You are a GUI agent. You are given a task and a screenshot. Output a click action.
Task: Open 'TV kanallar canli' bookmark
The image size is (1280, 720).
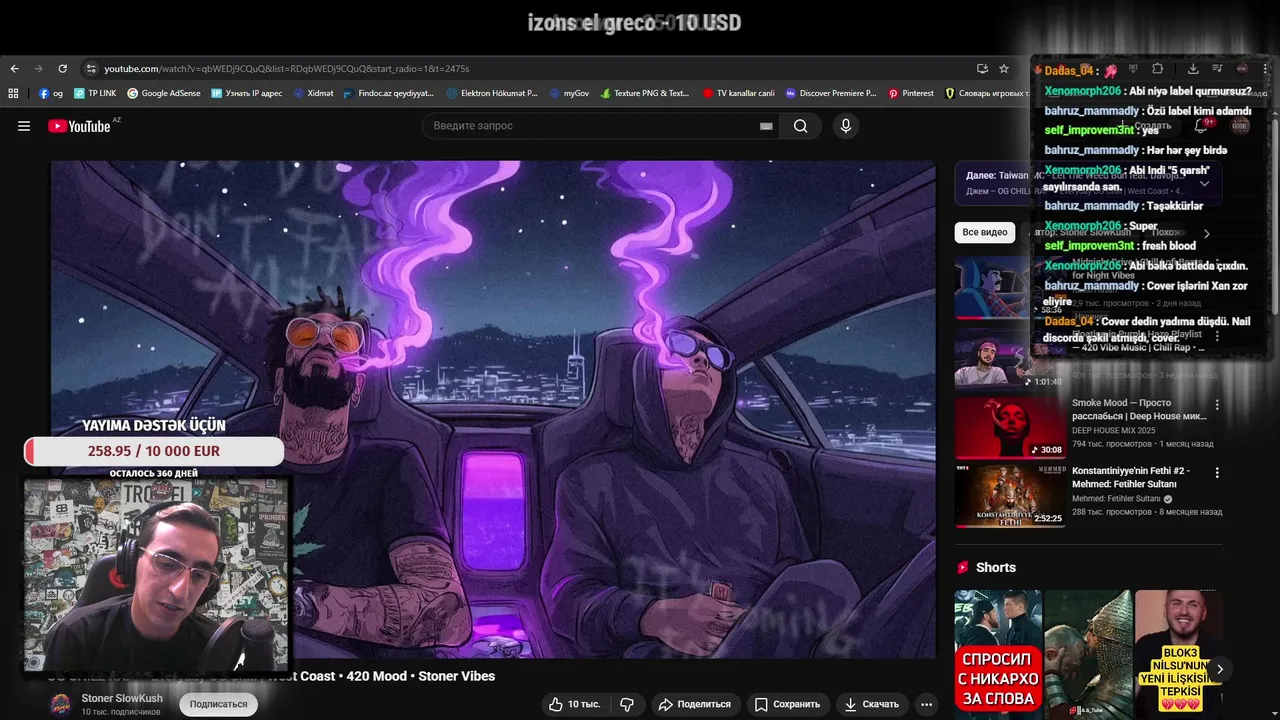click(x=738, y=93)
